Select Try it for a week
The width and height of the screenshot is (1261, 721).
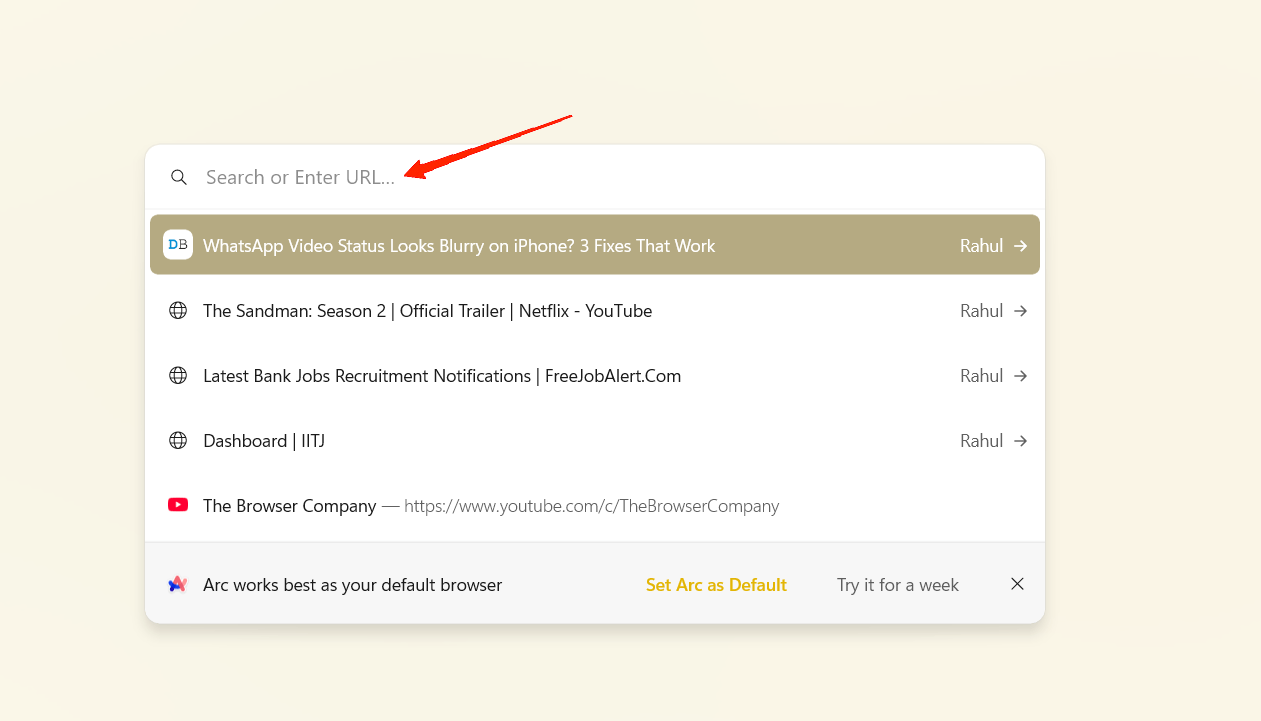(x=898, y=585)
